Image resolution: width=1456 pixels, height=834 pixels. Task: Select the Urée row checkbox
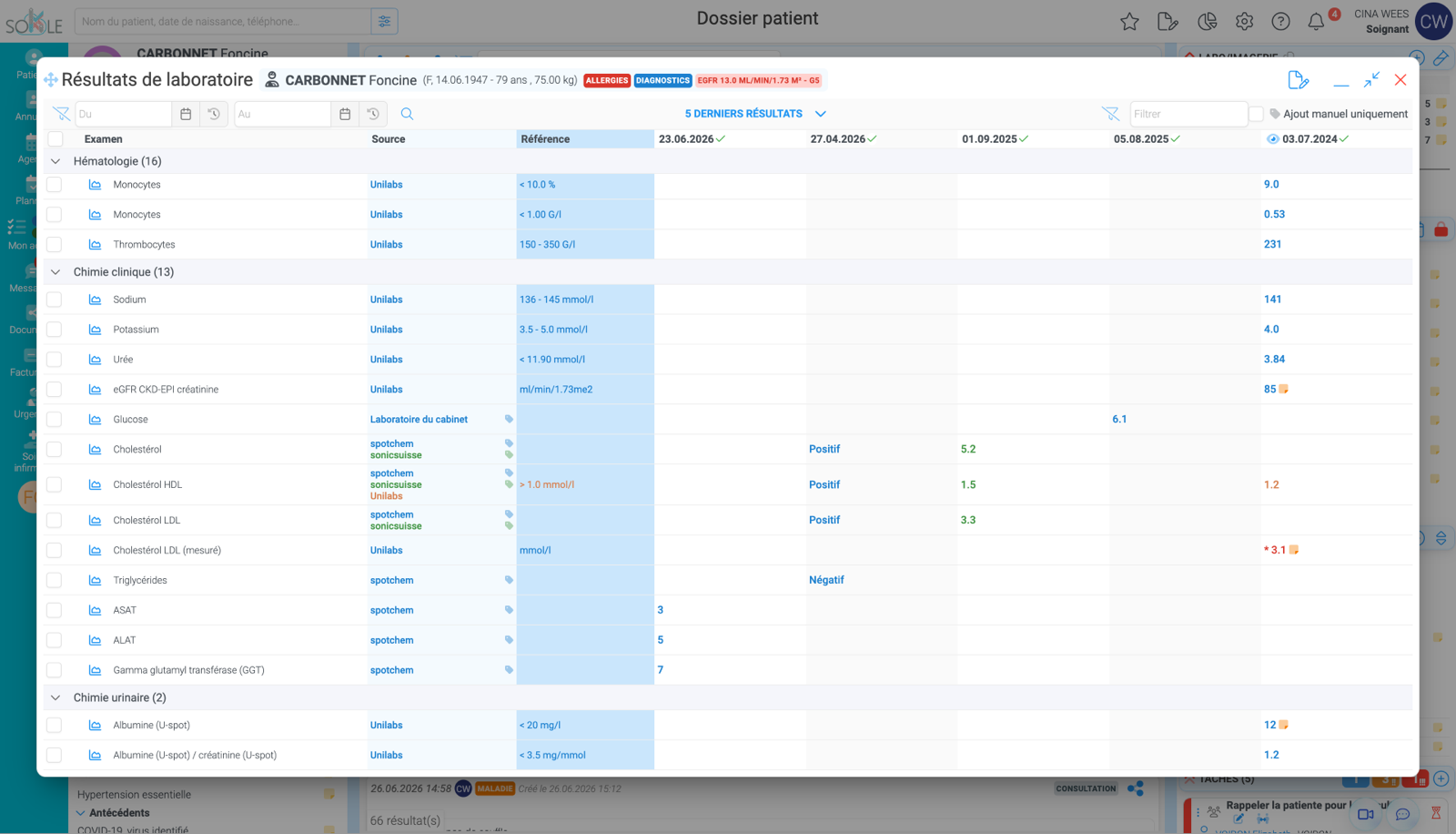pos(55,360)
